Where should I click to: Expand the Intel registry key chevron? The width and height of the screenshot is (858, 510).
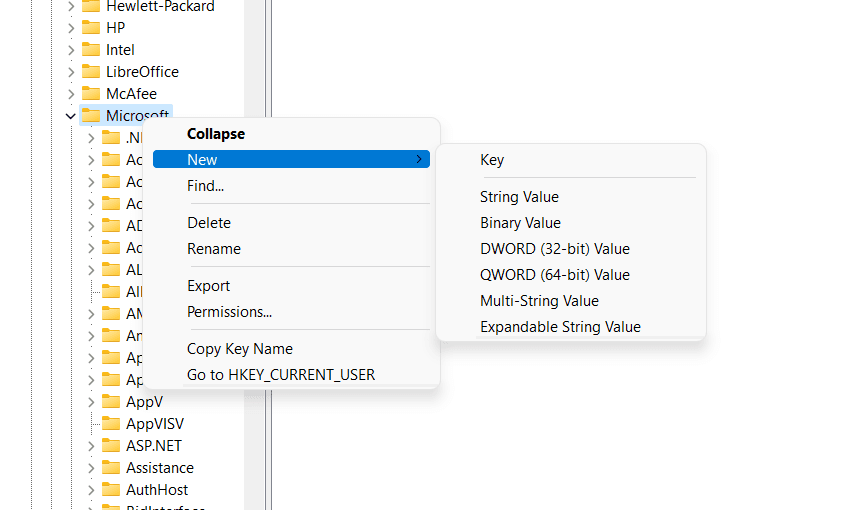coord(71,50)
